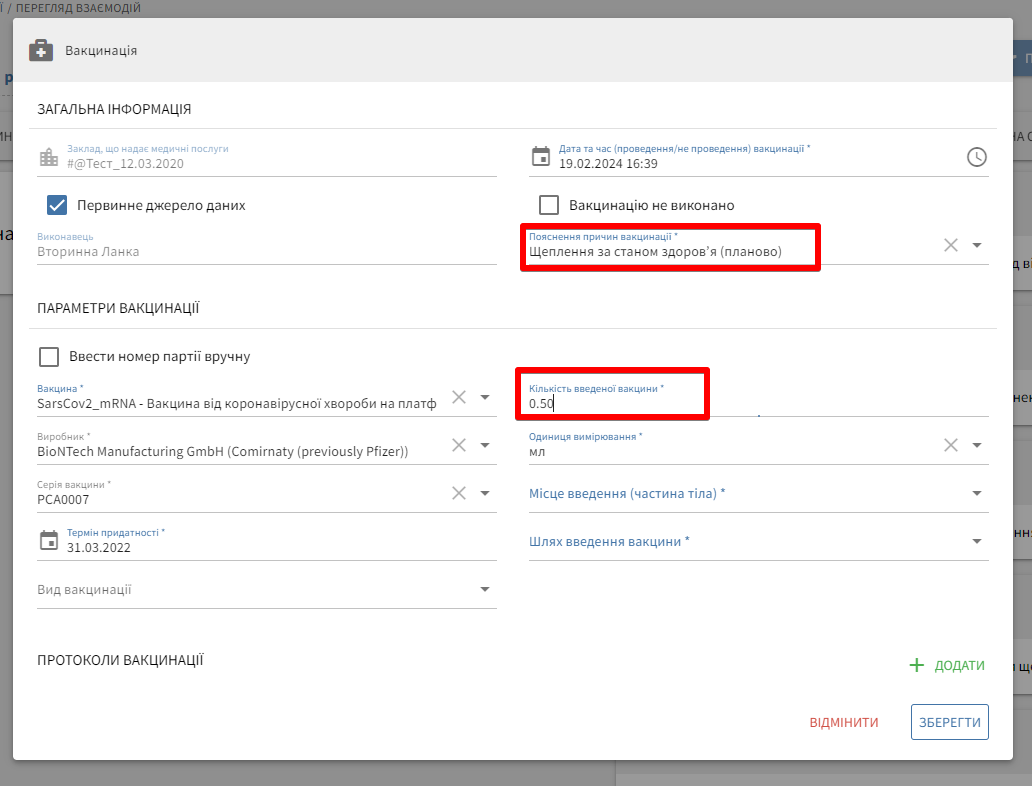
Task: Click calendar icon next to Термін придатності
Action: pyautogui.click(x=48, y=541)
